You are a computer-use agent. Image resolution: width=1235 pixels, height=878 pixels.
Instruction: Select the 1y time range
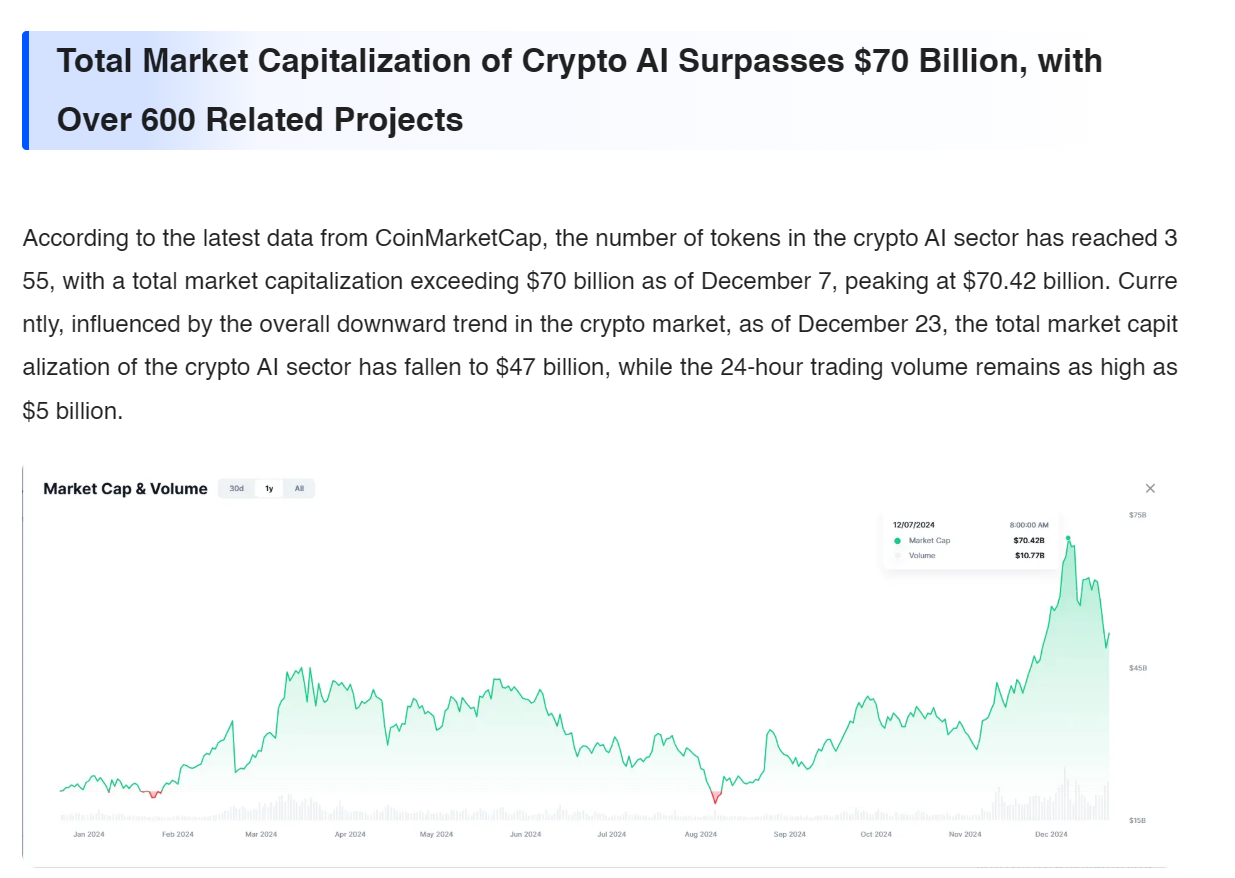(268, 488)
